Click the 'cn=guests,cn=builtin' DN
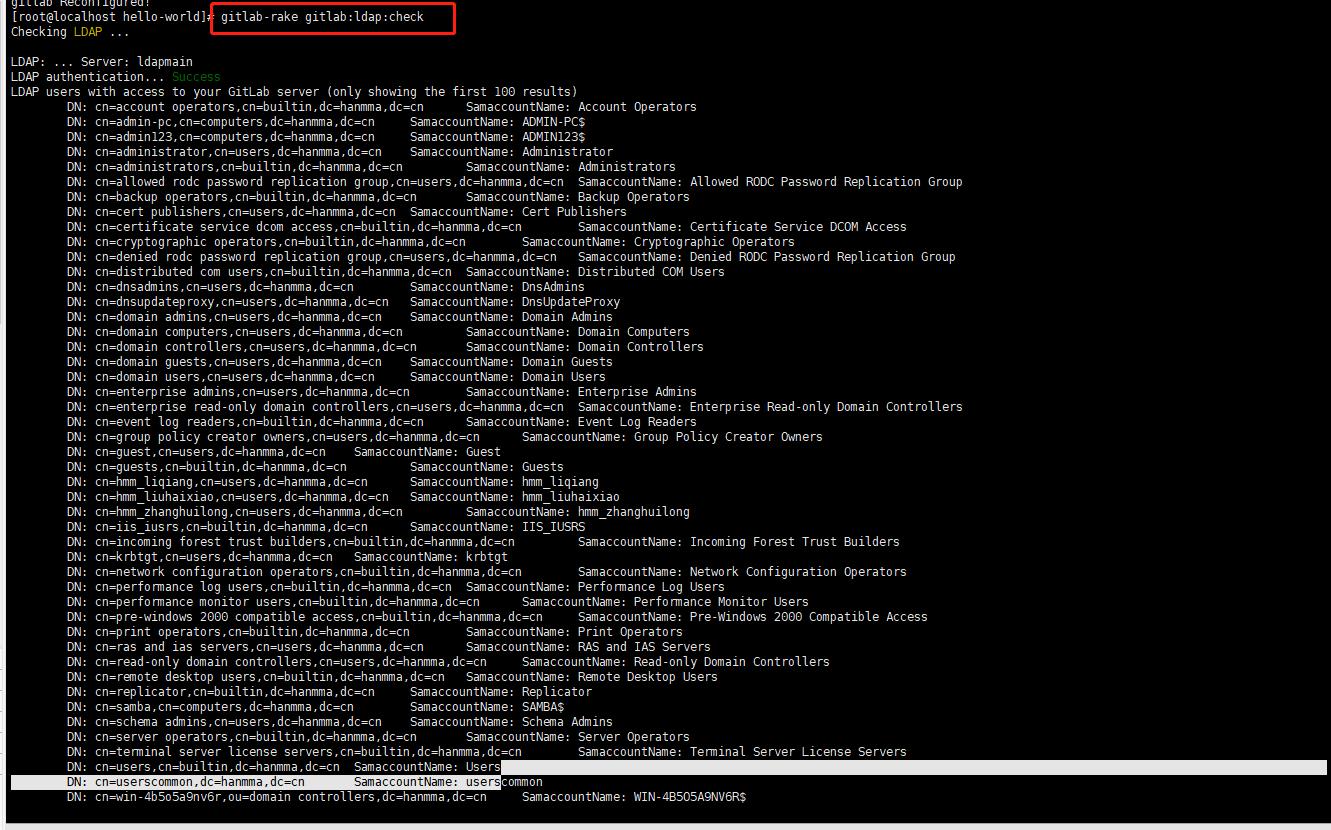The image size is (1331, 830). pos(221,467)
